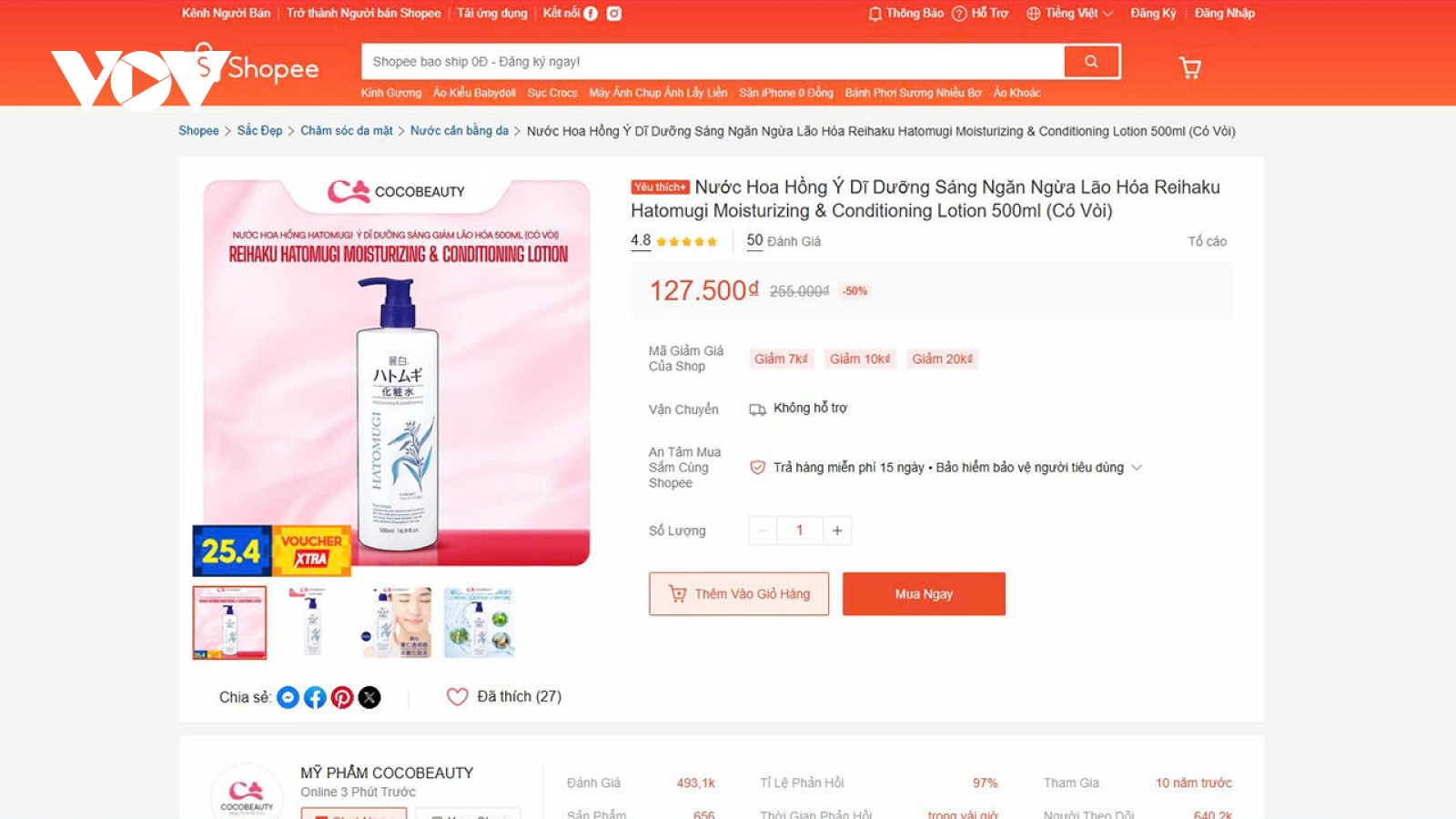The height and width of the screenshot is (819, 1456).
Task: Share via Facebook Messenger icon
Action: point(288,697)
